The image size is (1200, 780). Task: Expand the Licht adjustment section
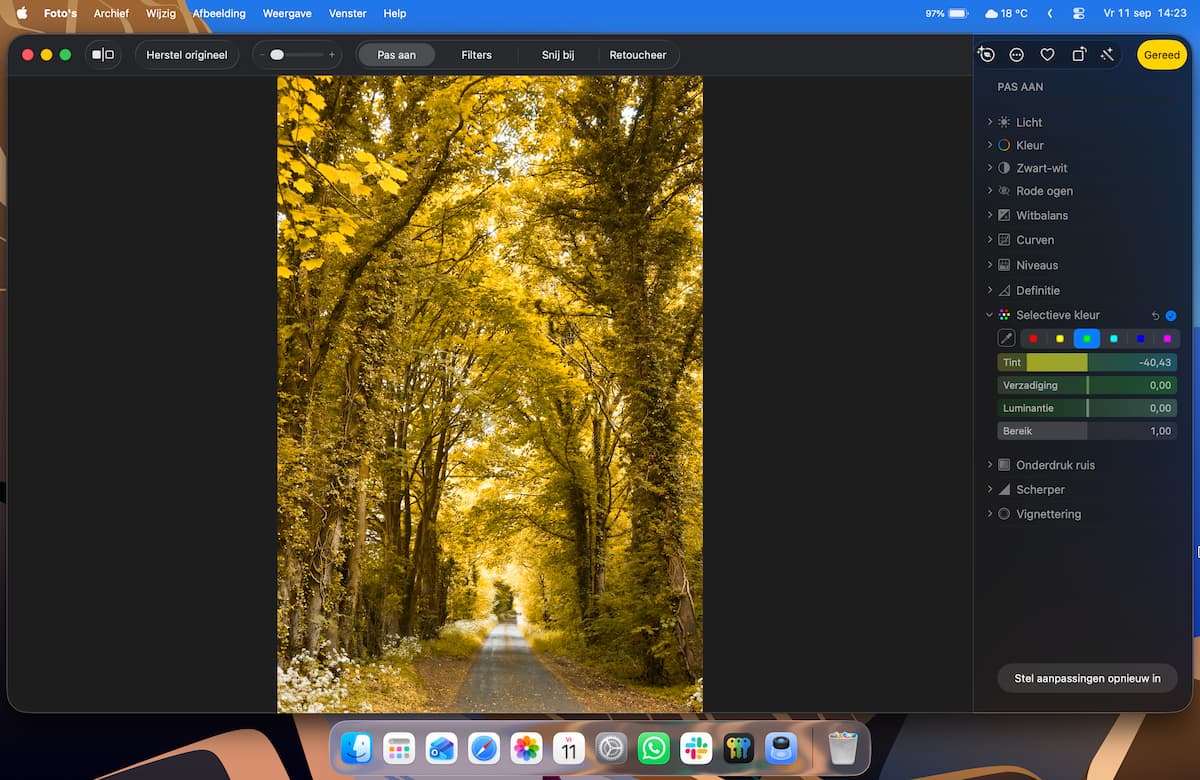[990, 122]
